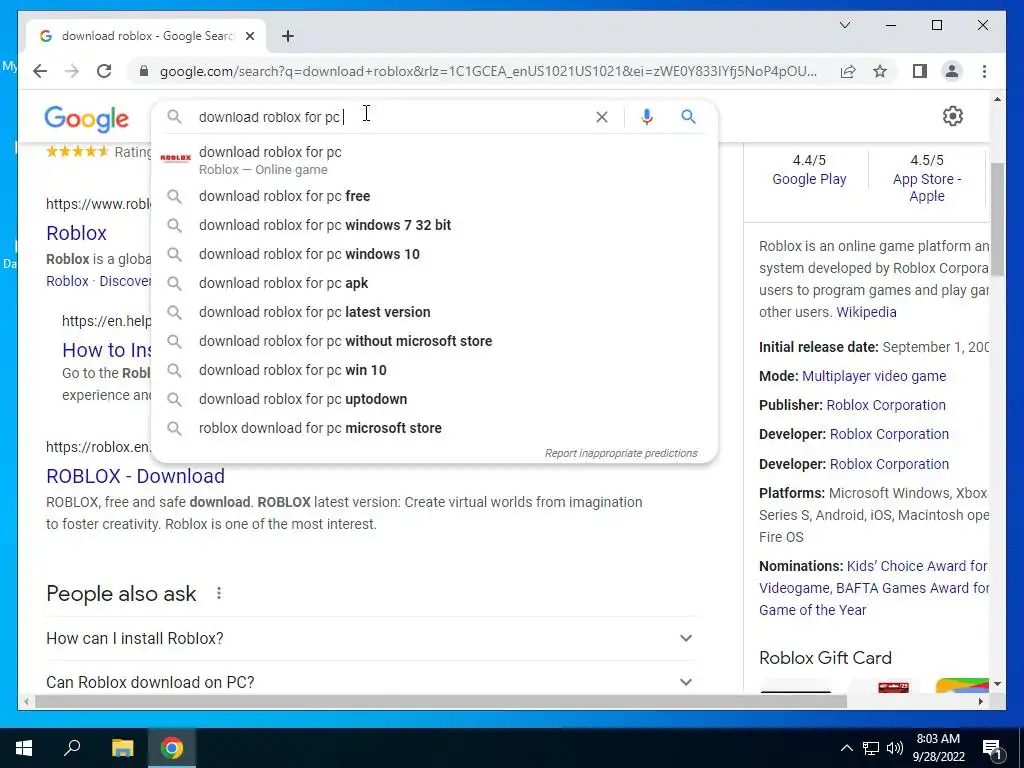
Task: Click the Google logo
Action: pyautogui.click(x=86, y=119)
